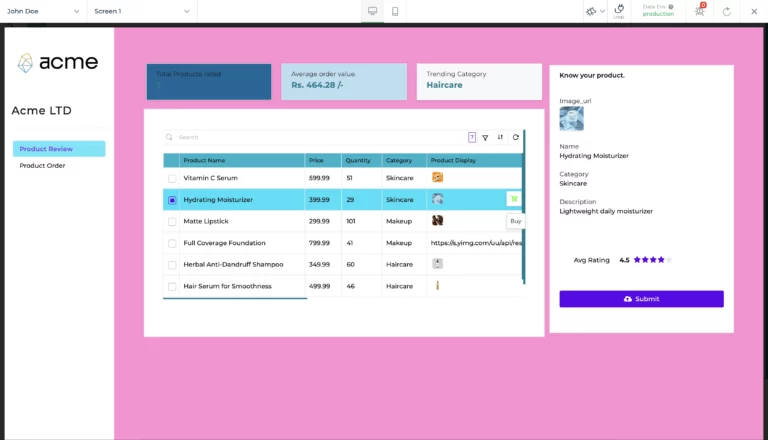The height and width of the screenshot is (440, 768).
Task: Click the Buy cart icon
Action: (x=514, y=199)
